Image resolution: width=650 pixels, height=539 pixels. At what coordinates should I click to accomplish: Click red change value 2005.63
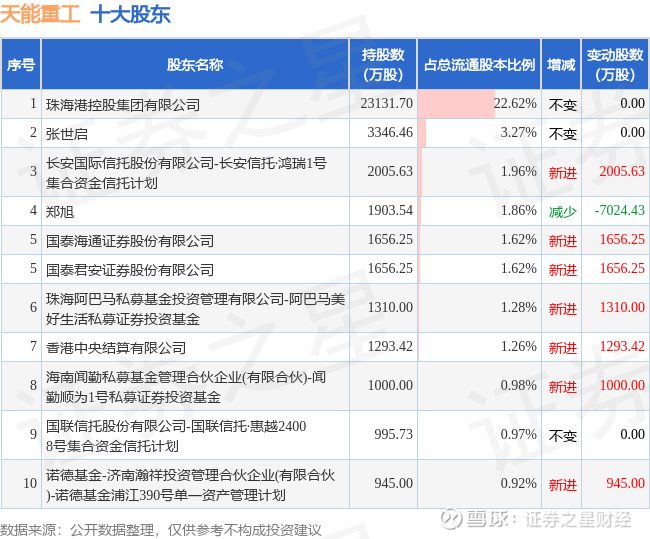pyautogui.click(x=622, y=171)
